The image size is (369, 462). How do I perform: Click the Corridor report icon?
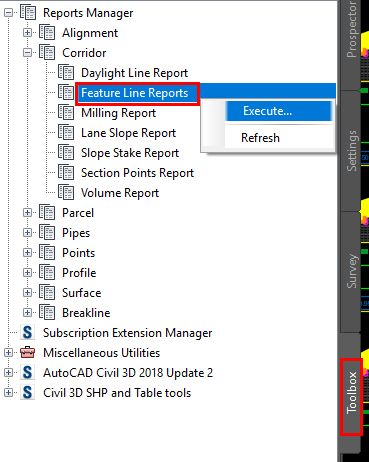click(47, 53)
